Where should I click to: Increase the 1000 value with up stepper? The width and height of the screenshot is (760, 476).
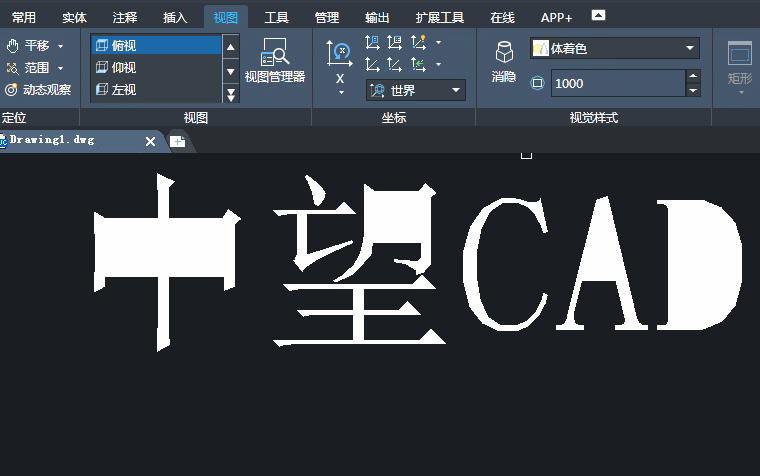(x=693, y=77)
